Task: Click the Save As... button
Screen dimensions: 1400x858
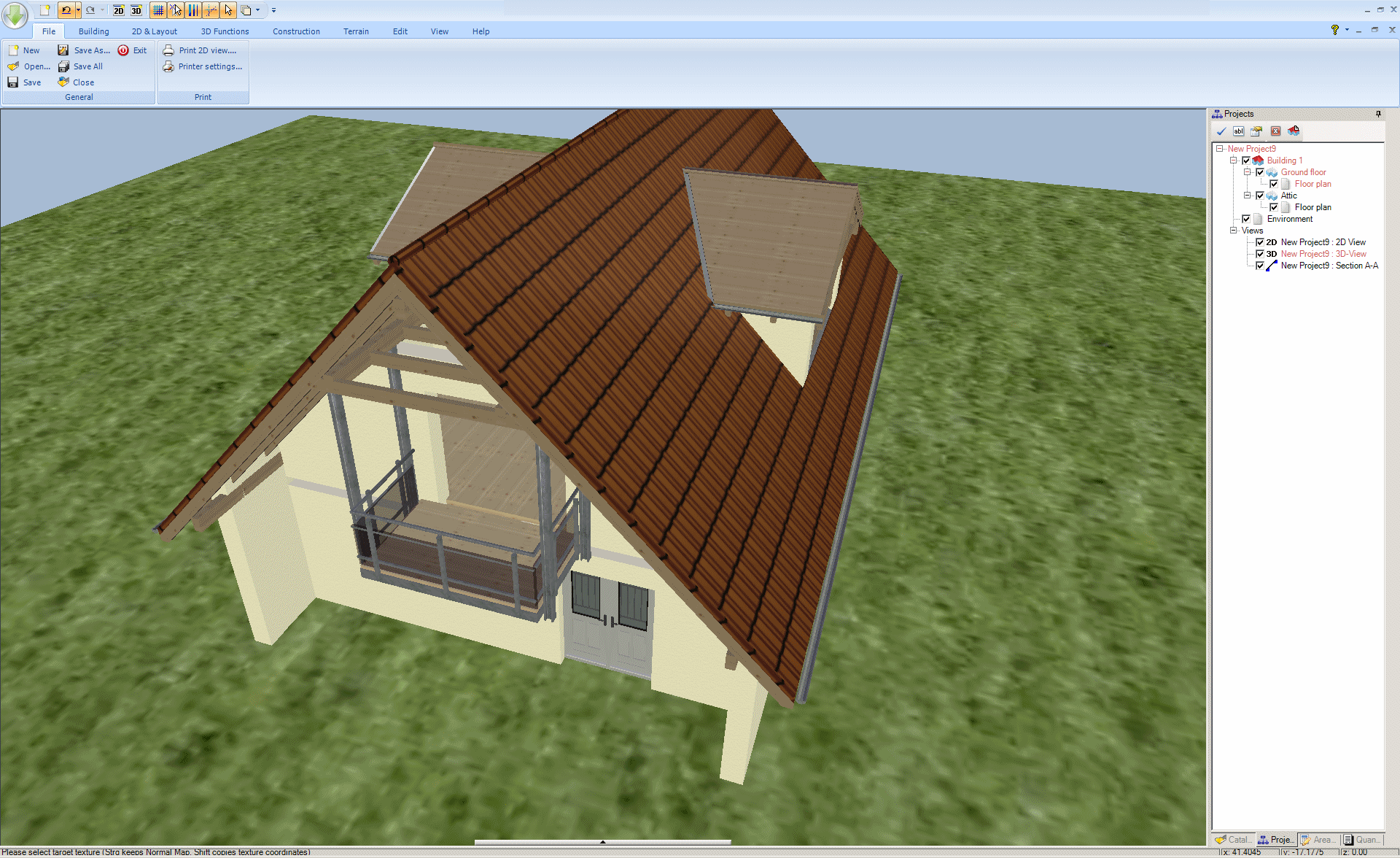Action: (85, 50)
